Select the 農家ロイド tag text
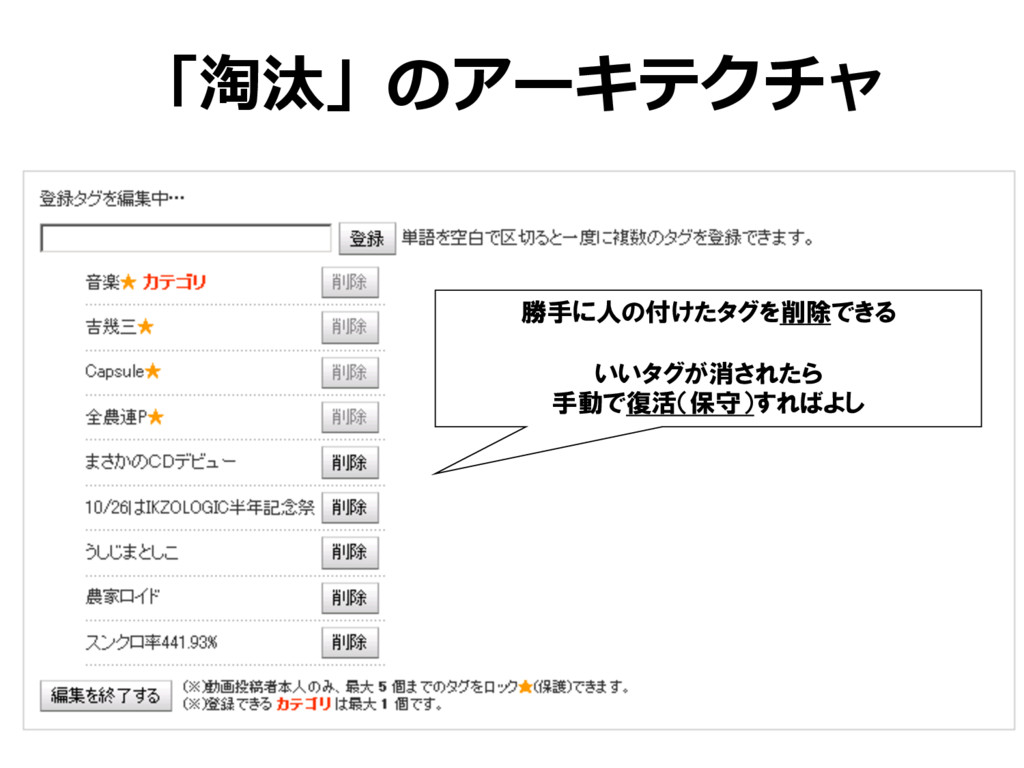Viewport: 1024px width, 768px height. coord(123,596)
